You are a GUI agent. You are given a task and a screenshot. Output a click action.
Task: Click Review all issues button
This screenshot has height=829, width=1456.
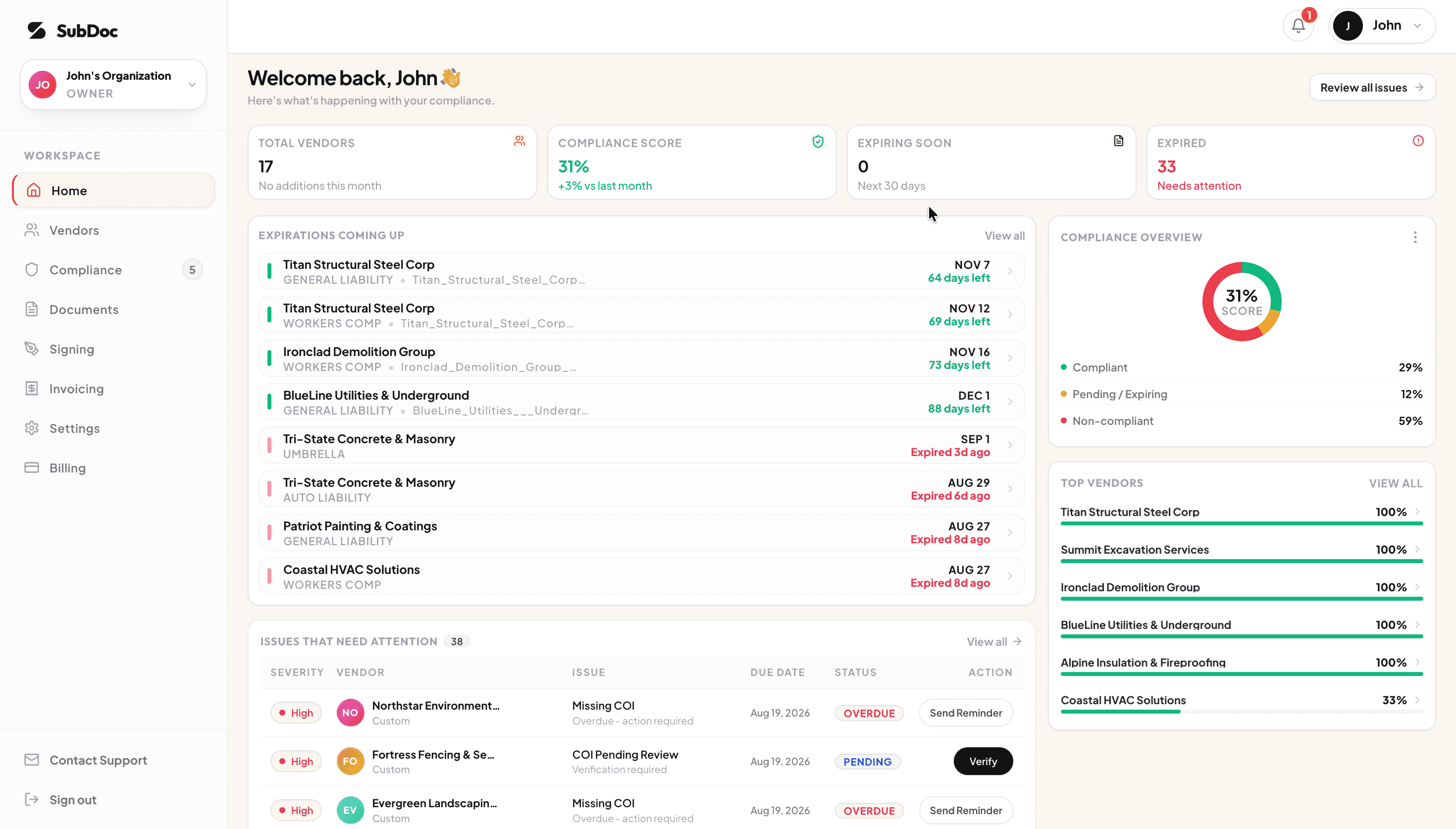pos(1372,87)
